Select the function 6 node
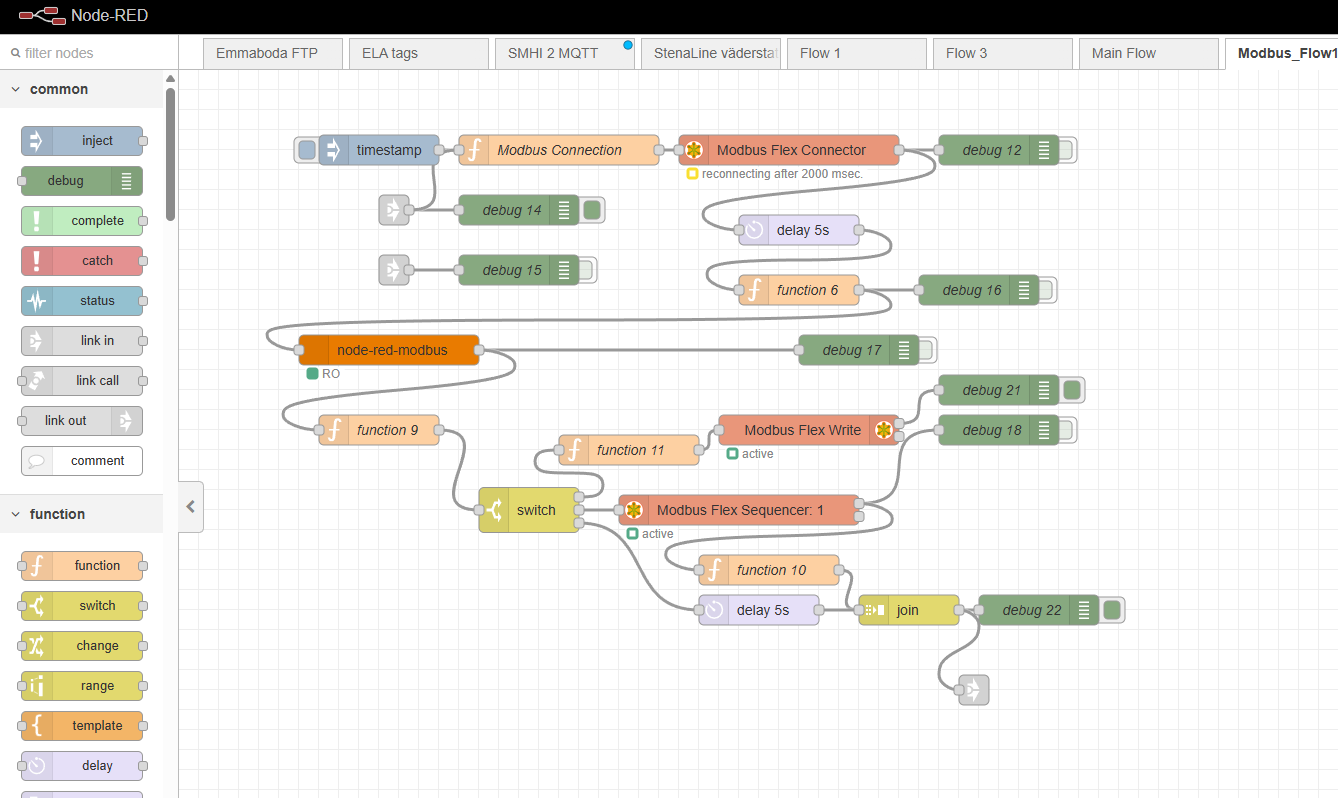This screenshot has width=1338, height=798. (x=799, y=290)
